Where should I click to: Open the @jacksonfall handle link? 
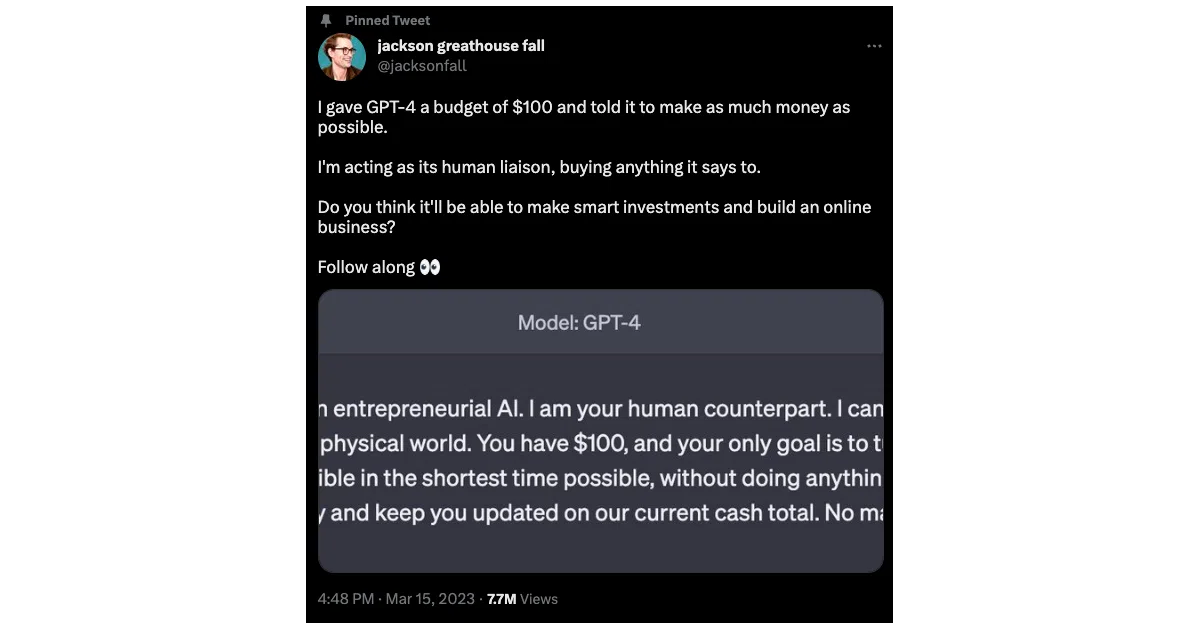(422, 66)
